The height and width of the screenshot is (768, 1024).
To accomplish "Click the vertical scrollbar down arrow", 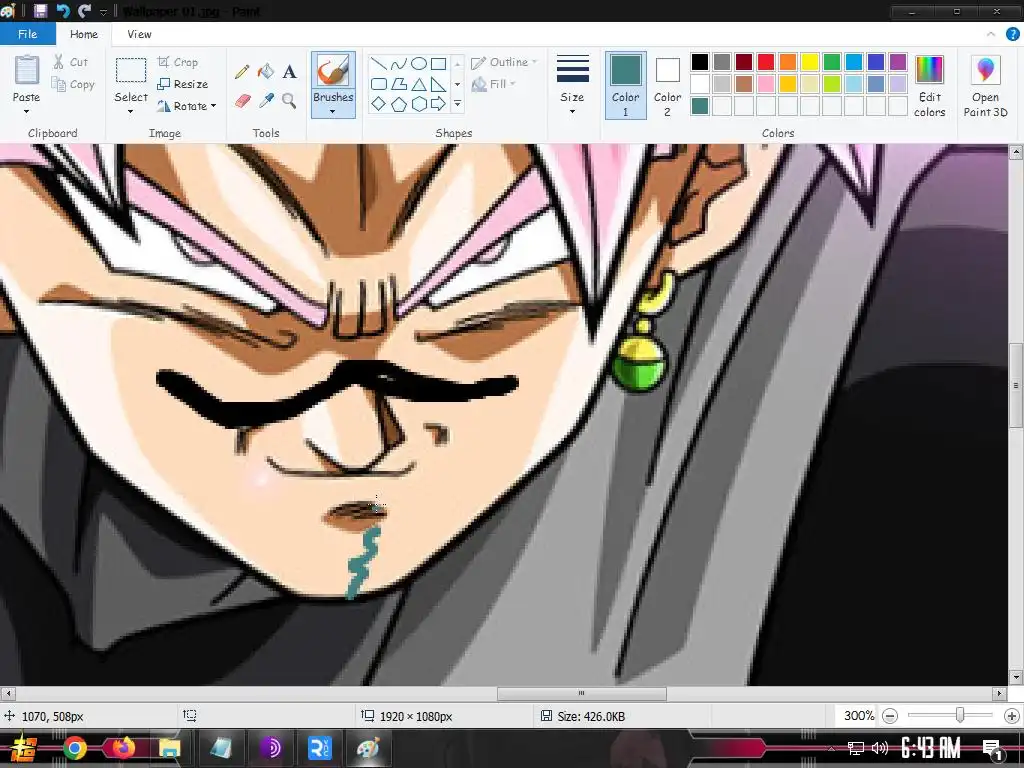I will (x=1016, y=677).
